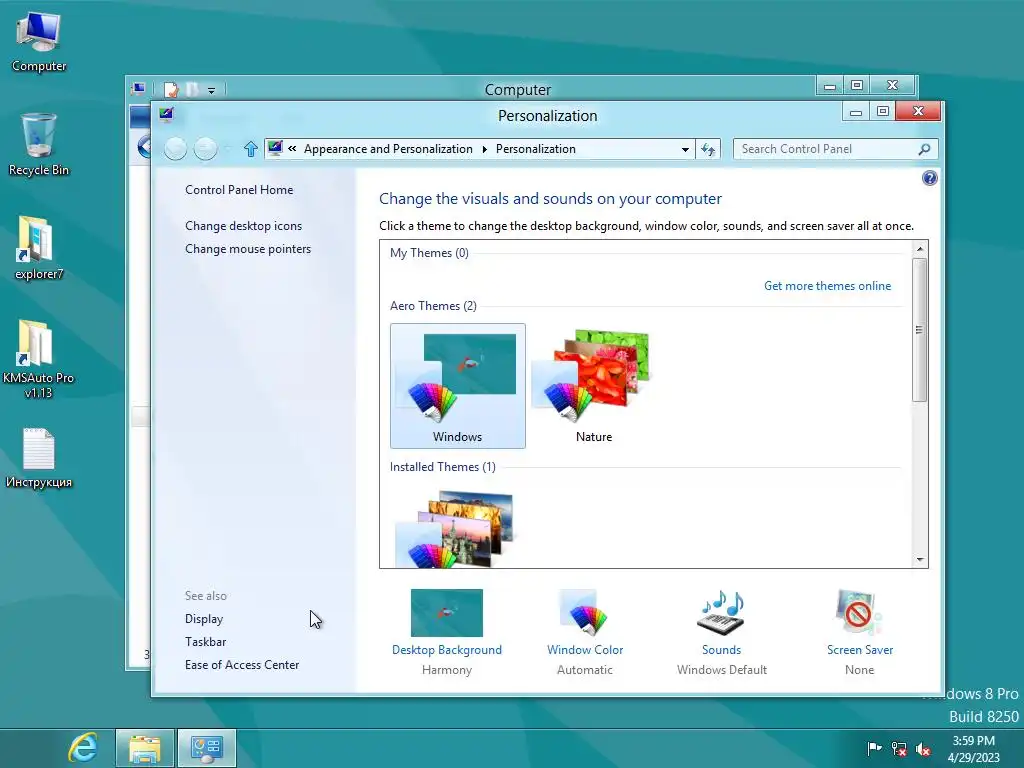Viewport: 1024px width, 768px height.
Task: Go up one level with the up arrow
Action: (250, 149)
